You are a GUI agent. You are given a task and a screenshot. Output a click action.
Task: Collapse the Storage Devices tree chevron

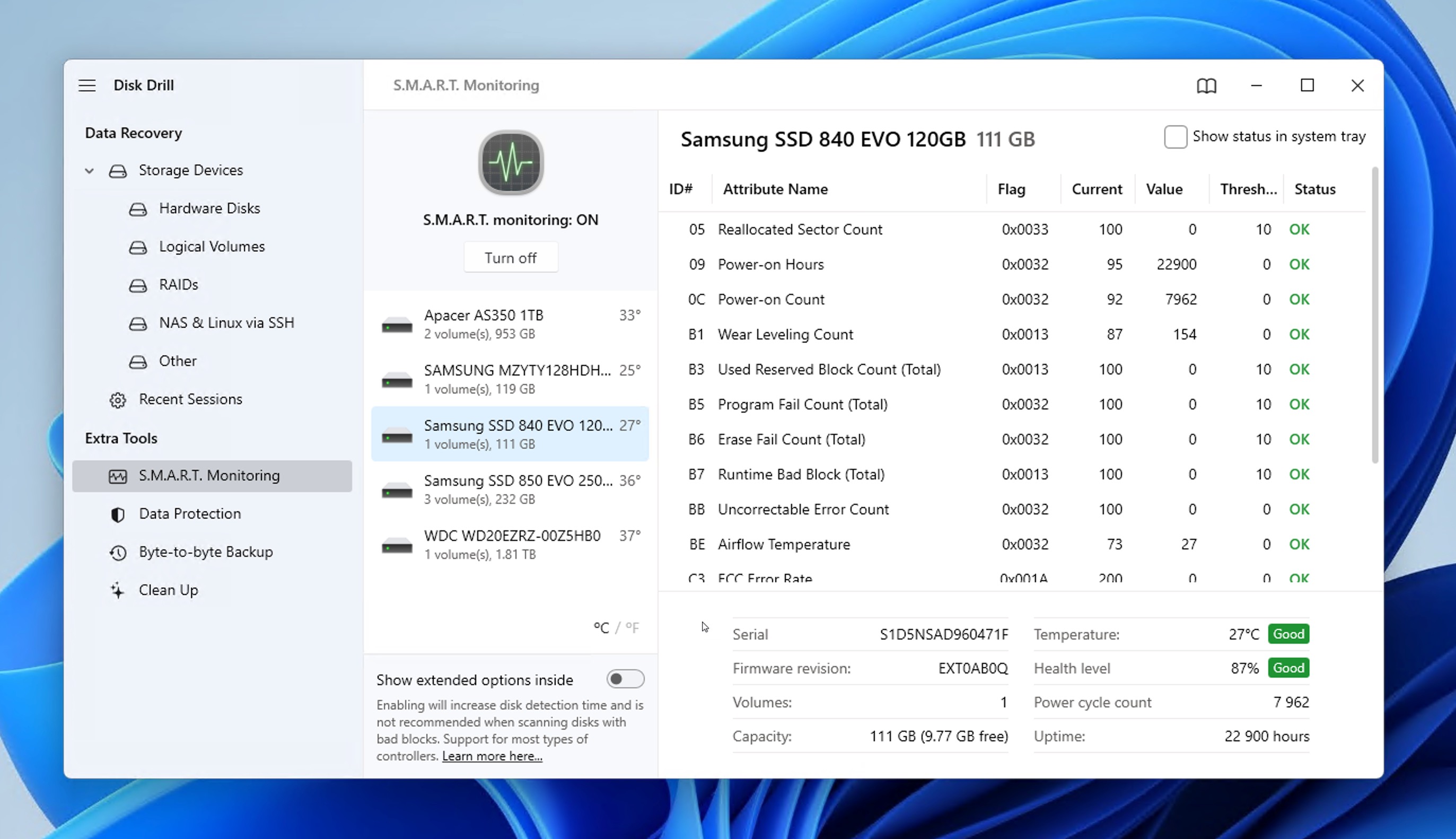tap(89, 171)
